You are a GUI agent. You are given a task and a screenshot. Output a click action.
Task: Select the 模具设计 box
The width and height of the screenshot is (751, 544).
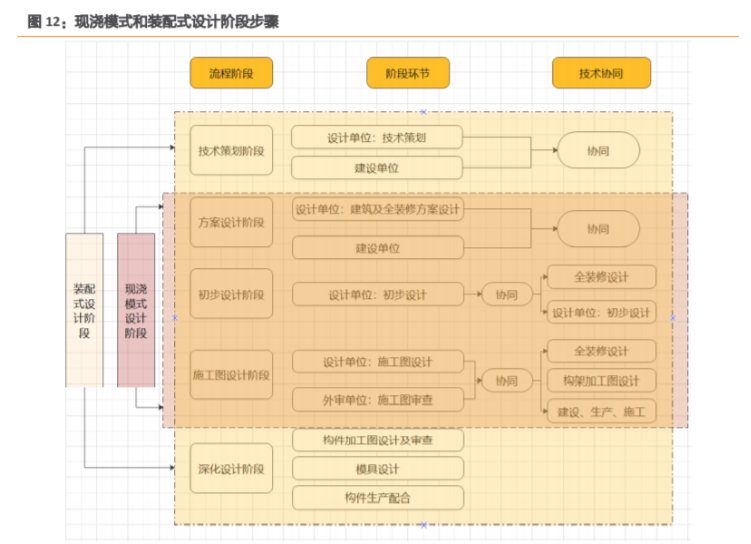tap(377, 469)
